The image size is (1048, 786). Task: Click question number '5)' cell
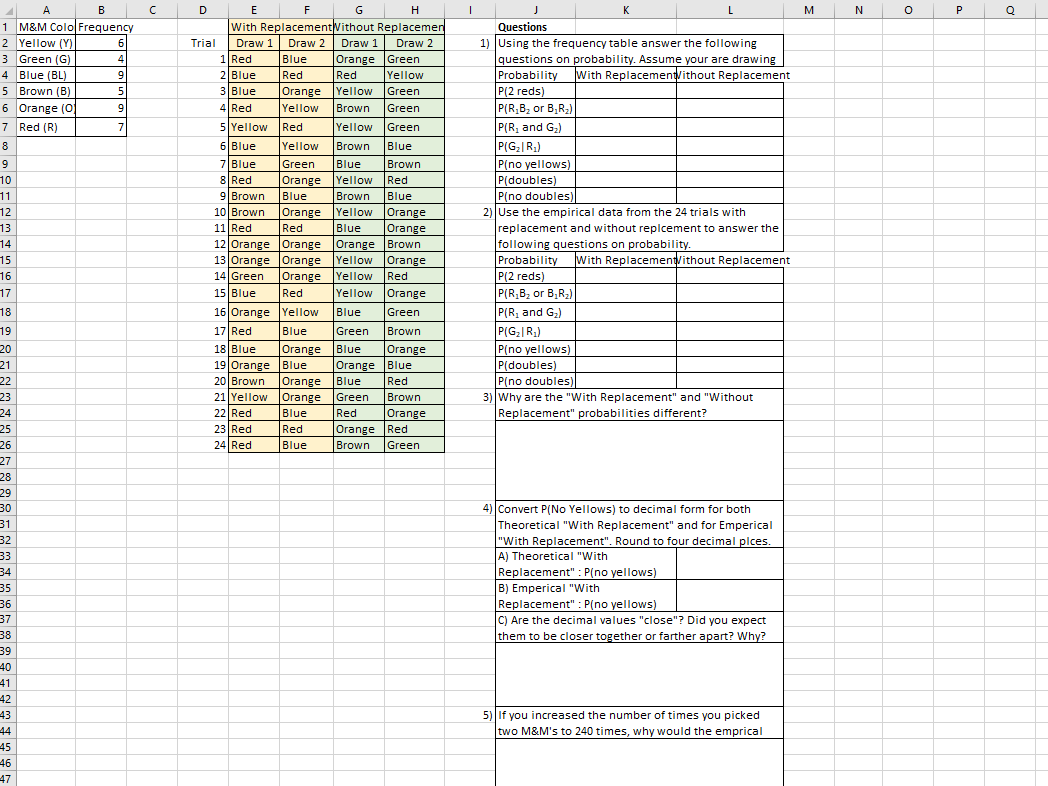470,714
